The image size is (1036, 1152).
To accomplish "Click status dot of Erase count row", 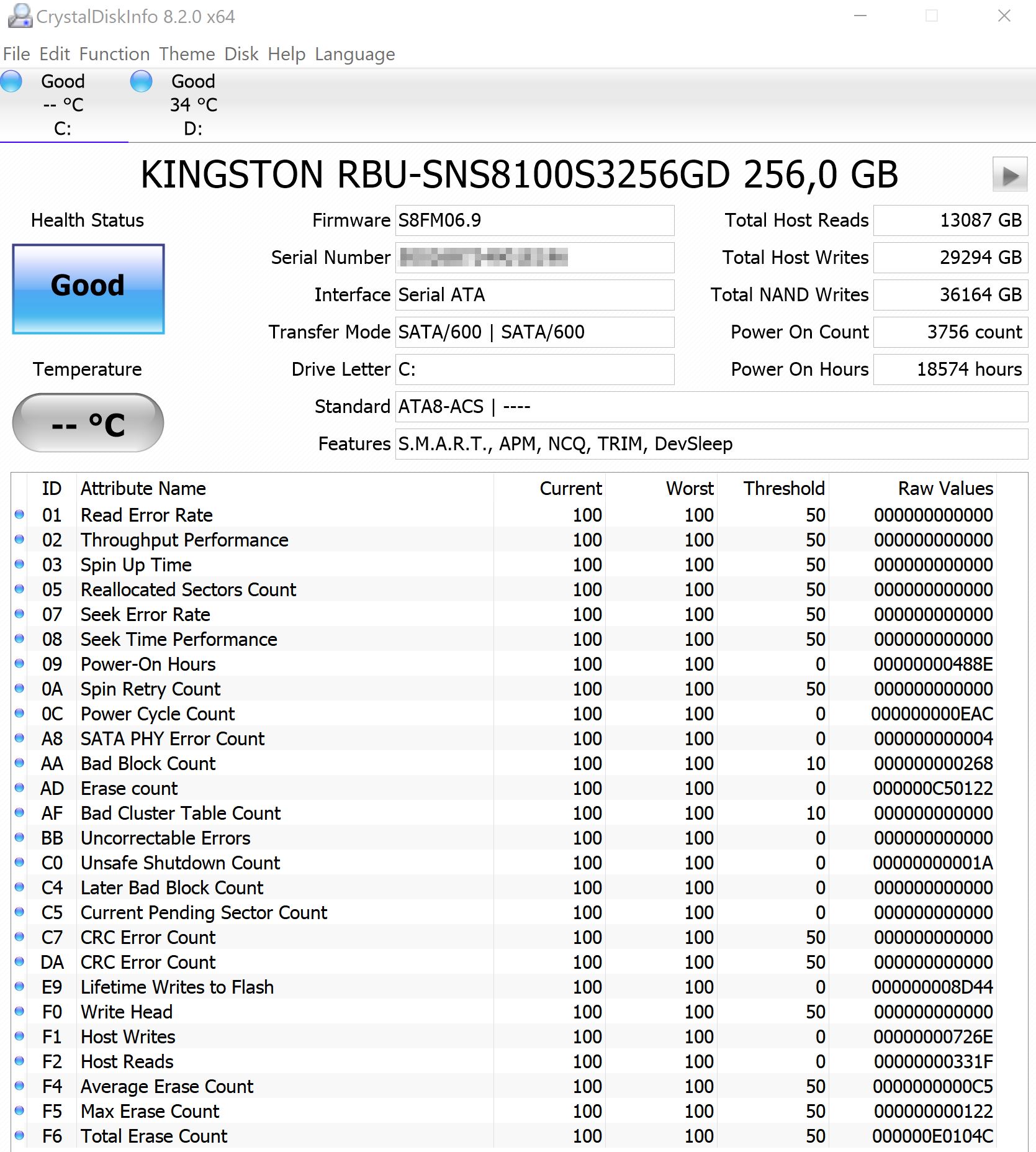I will coord(19,787).
